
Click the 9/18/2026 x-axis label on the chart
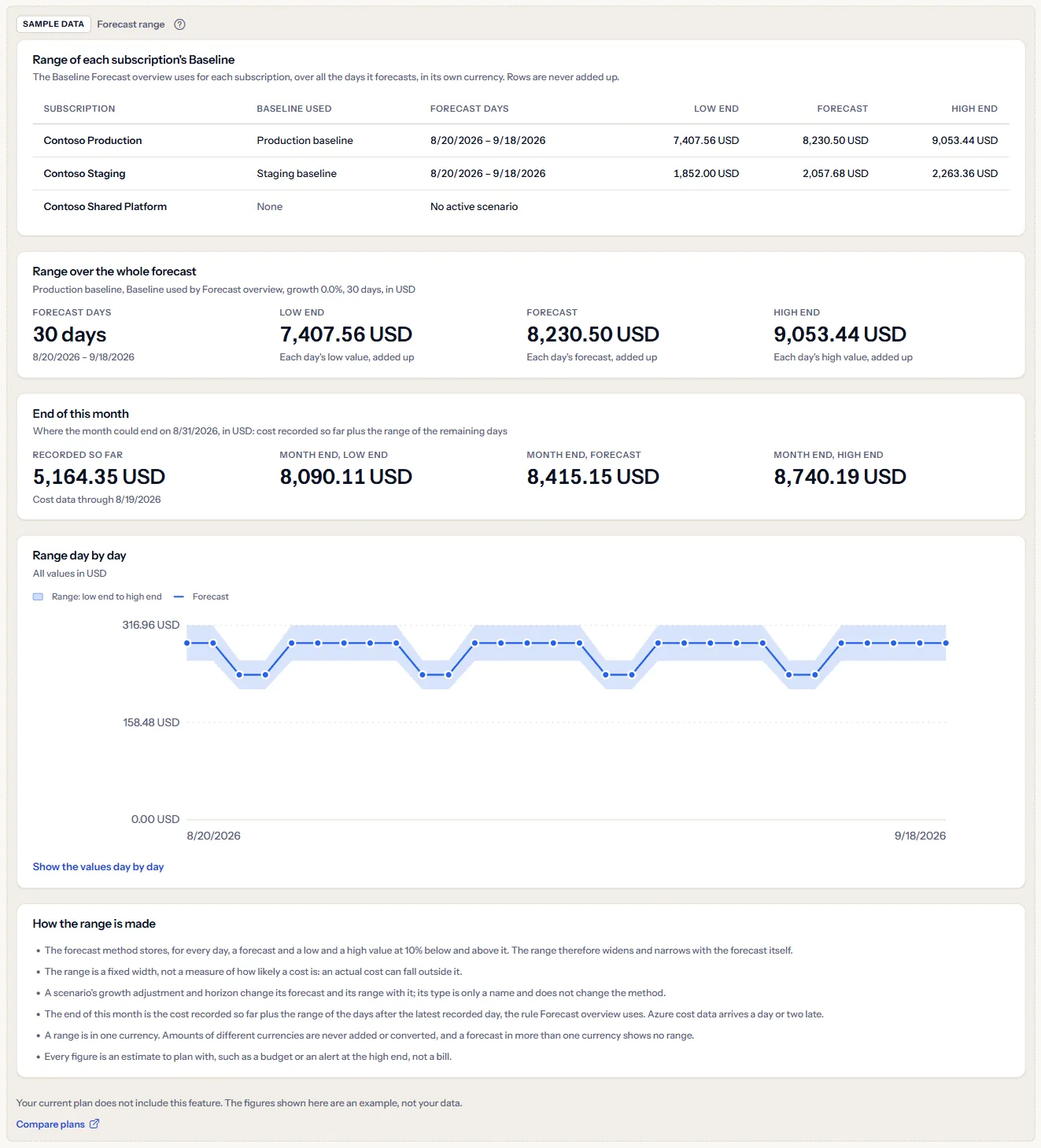point(920,836)
